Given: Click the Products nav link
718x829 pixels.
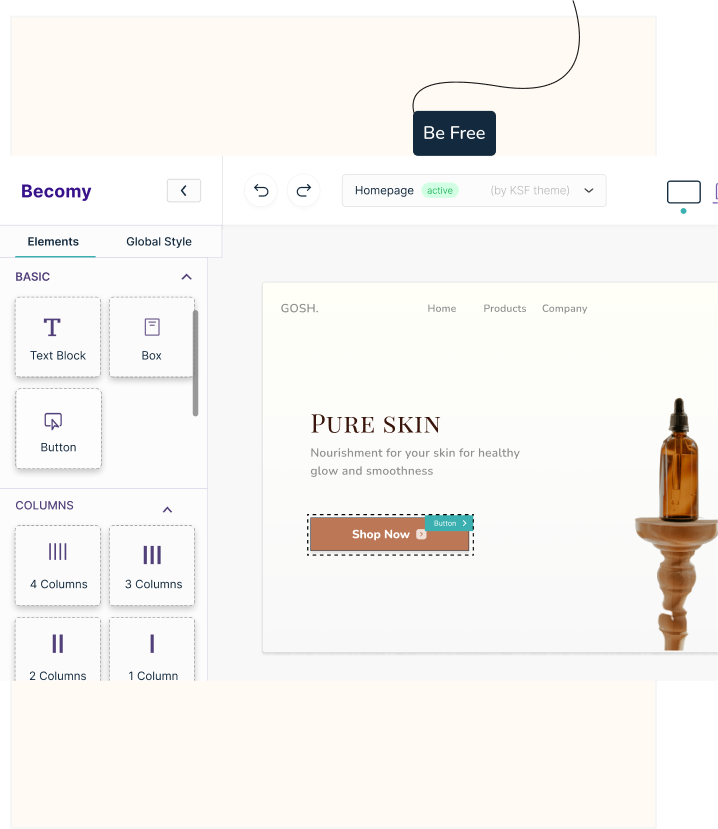Looking at the screenshot, I should point(504,309).
